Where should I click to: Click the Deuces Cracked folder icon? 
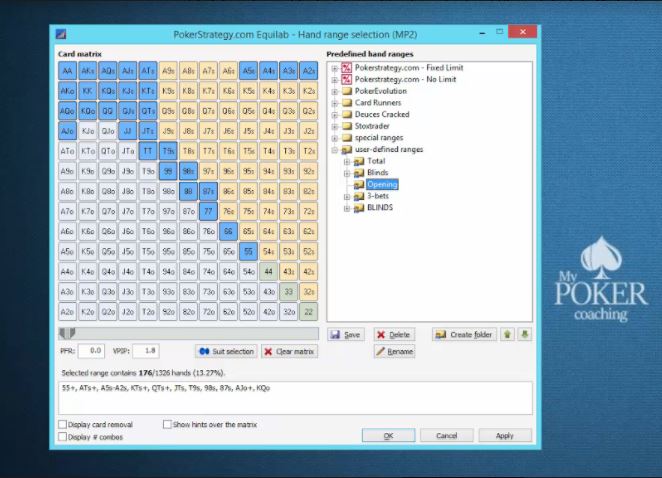click(347, 114)
